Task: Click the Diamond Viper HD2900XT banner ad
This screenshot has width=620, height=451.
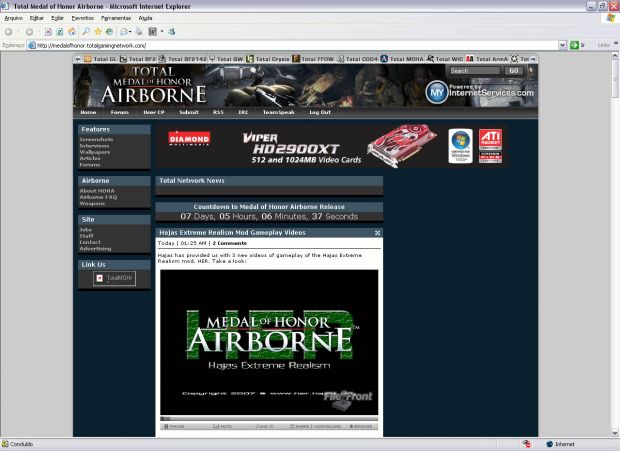Action: [x=331, y=146]
